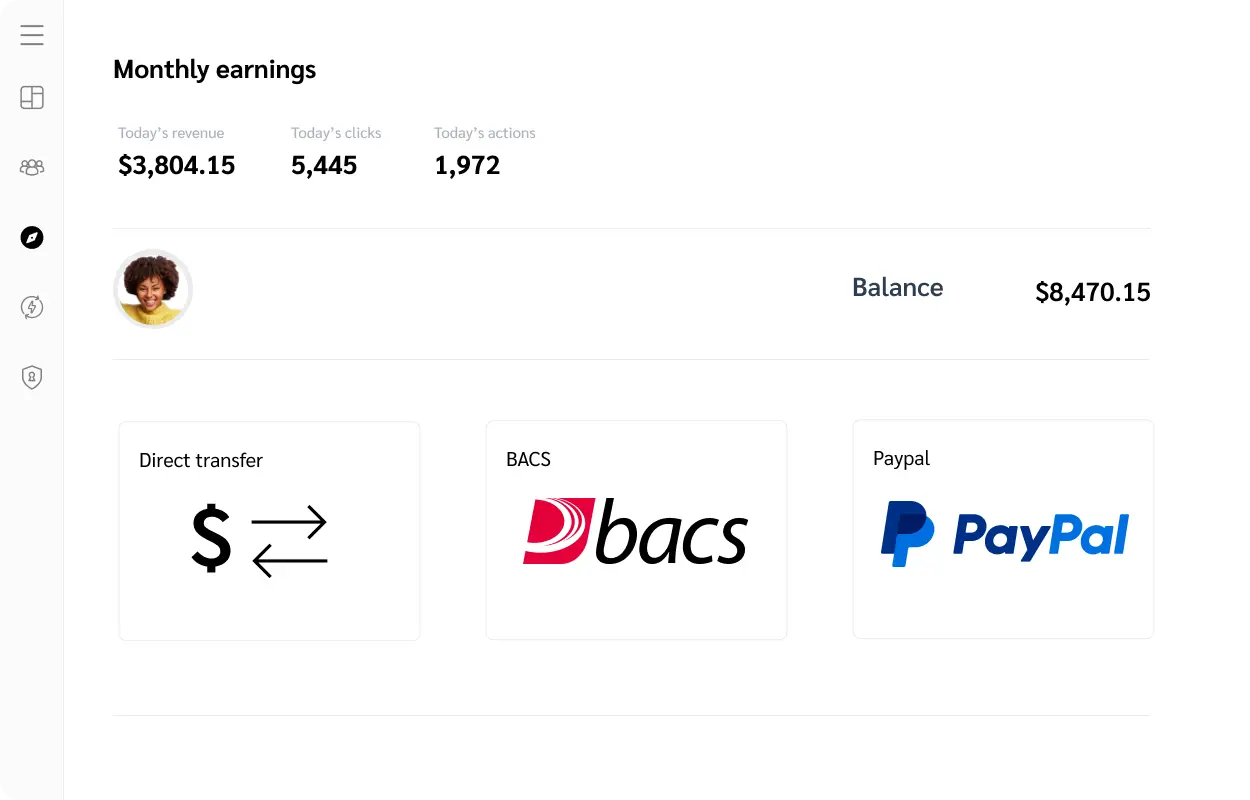Open the team members sidebar icon
Image resolution: width=1250 pixels, height=800 pixels.
click(31, 167)
